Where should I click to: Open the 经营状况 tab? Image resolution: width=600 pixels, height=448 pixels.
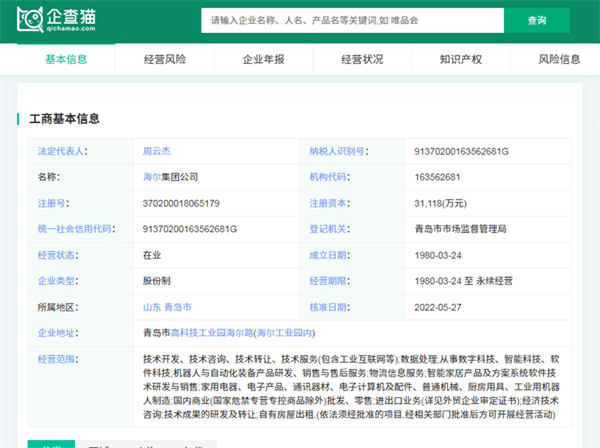362,59
